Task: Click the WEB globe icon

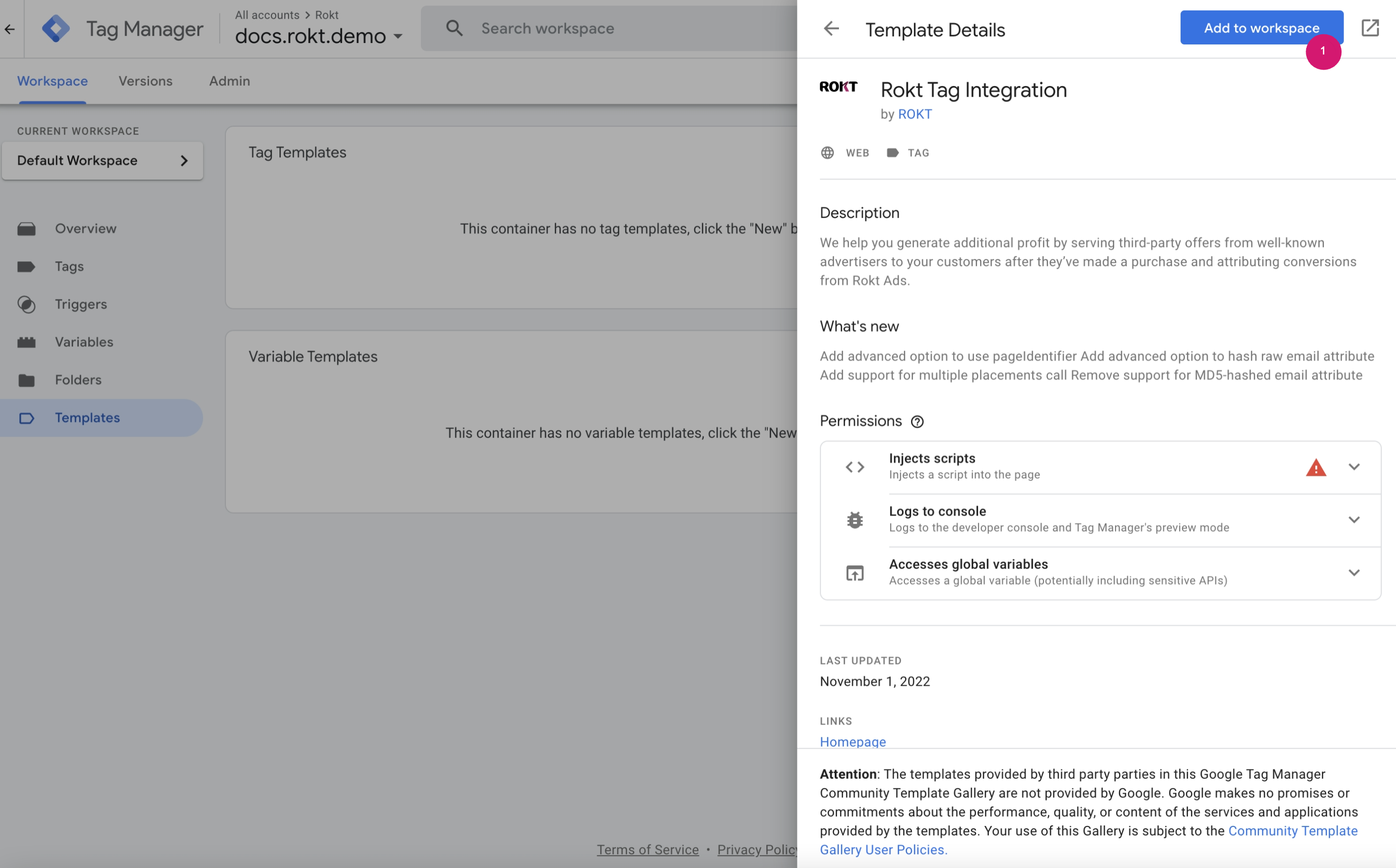Action: pyautogui.click(x=827, y=153)
